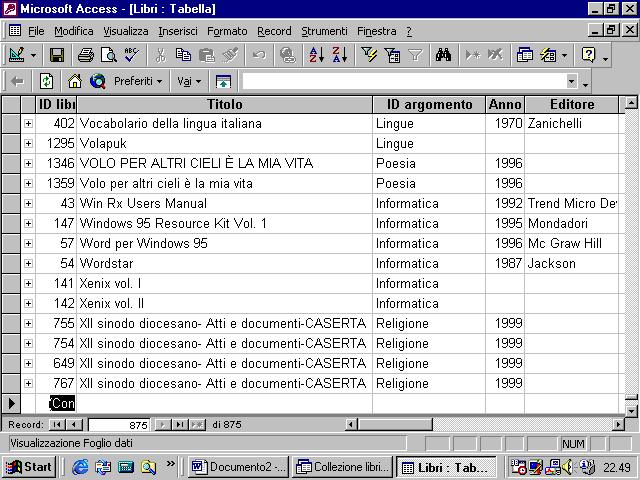
Task: Click the record number field showing 875
Action: coord(119,425)
